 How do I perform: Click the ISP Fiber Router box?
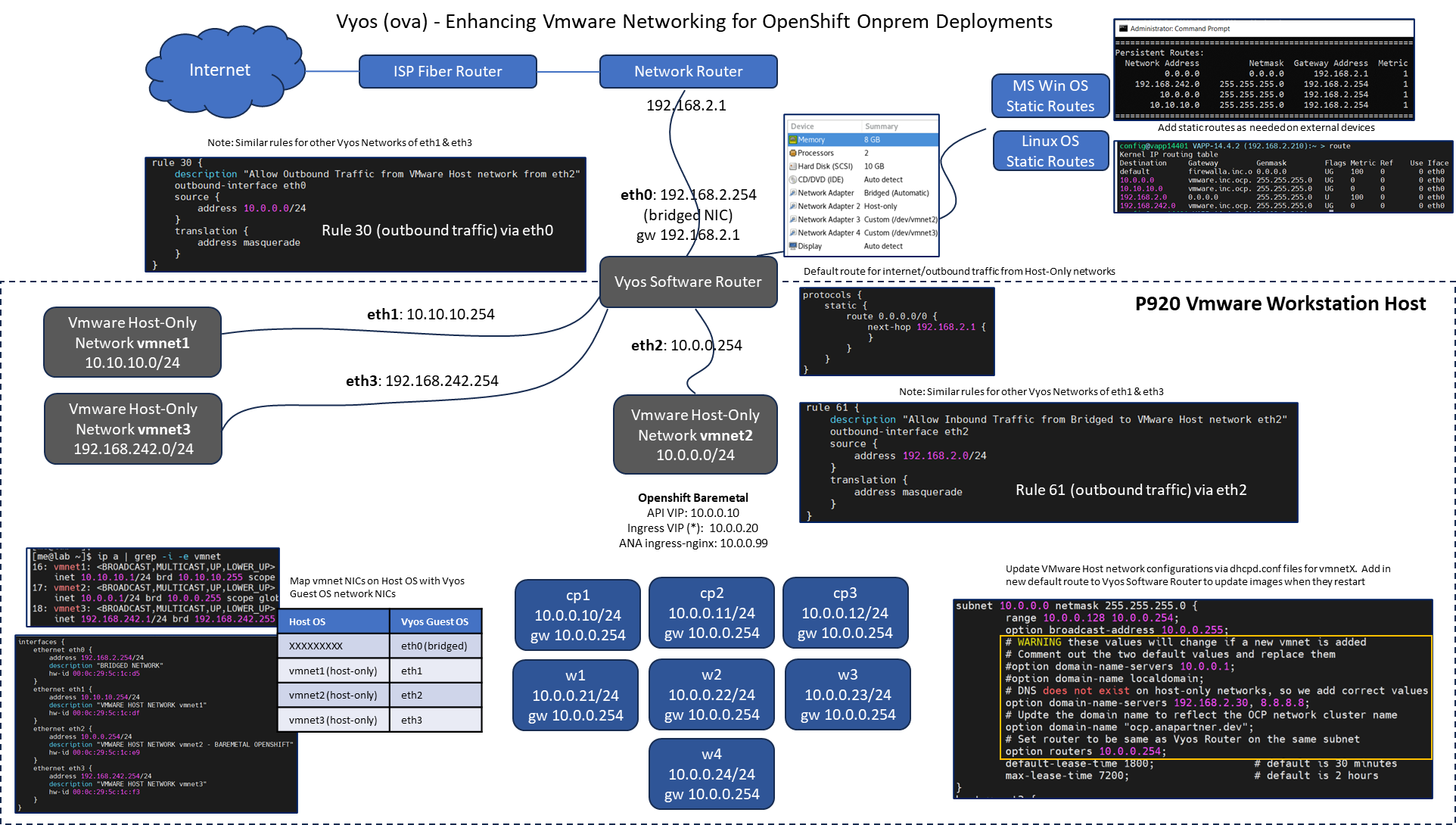pyautogui.click(x=448, y=72)
